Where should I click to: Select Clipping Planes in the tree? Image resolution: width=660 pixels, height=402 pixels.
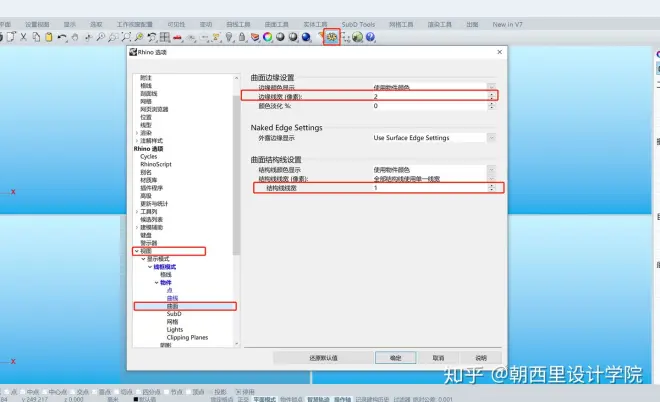(x=187, y=338)
